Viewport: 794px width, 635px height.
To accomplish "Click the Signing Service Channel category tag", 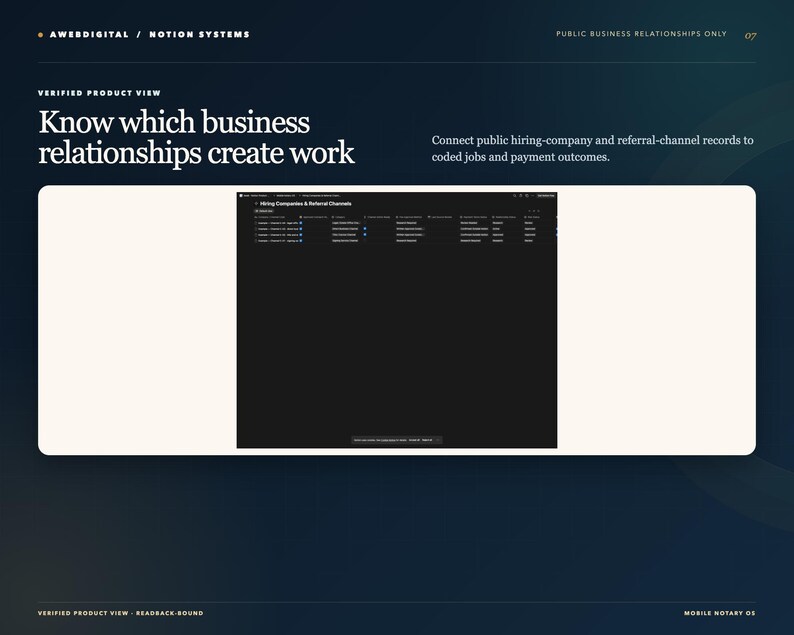I will pyautogui.click(x=345, y=241).
